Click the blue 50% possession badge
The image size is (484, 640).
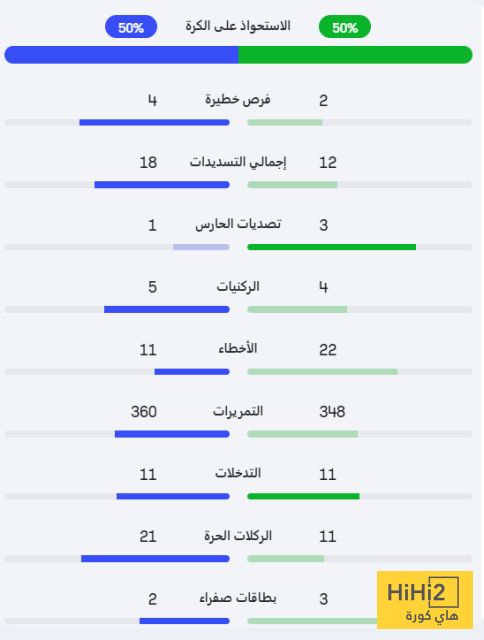coord(131,27)
